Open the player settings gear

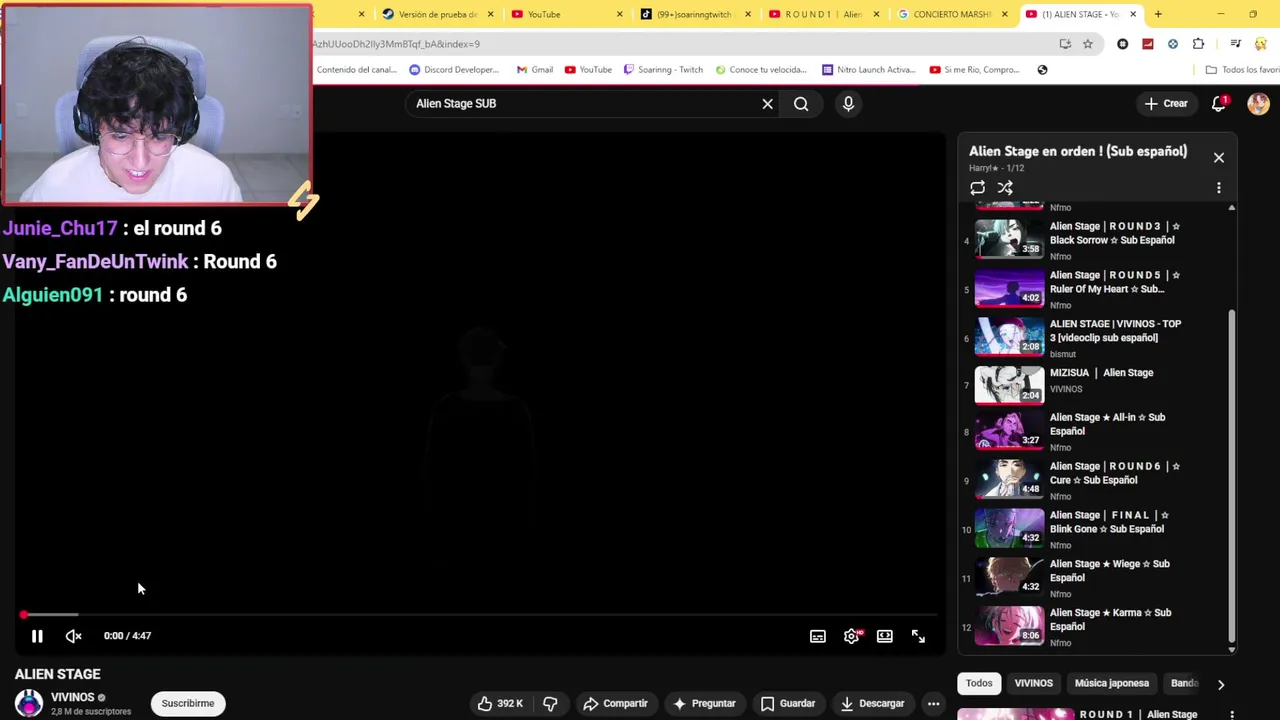point(851,636)
